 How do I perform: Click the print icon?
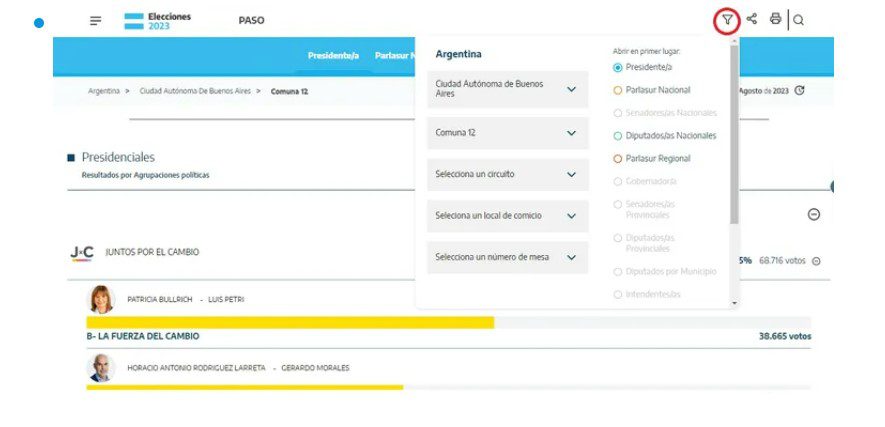point(775,19)
